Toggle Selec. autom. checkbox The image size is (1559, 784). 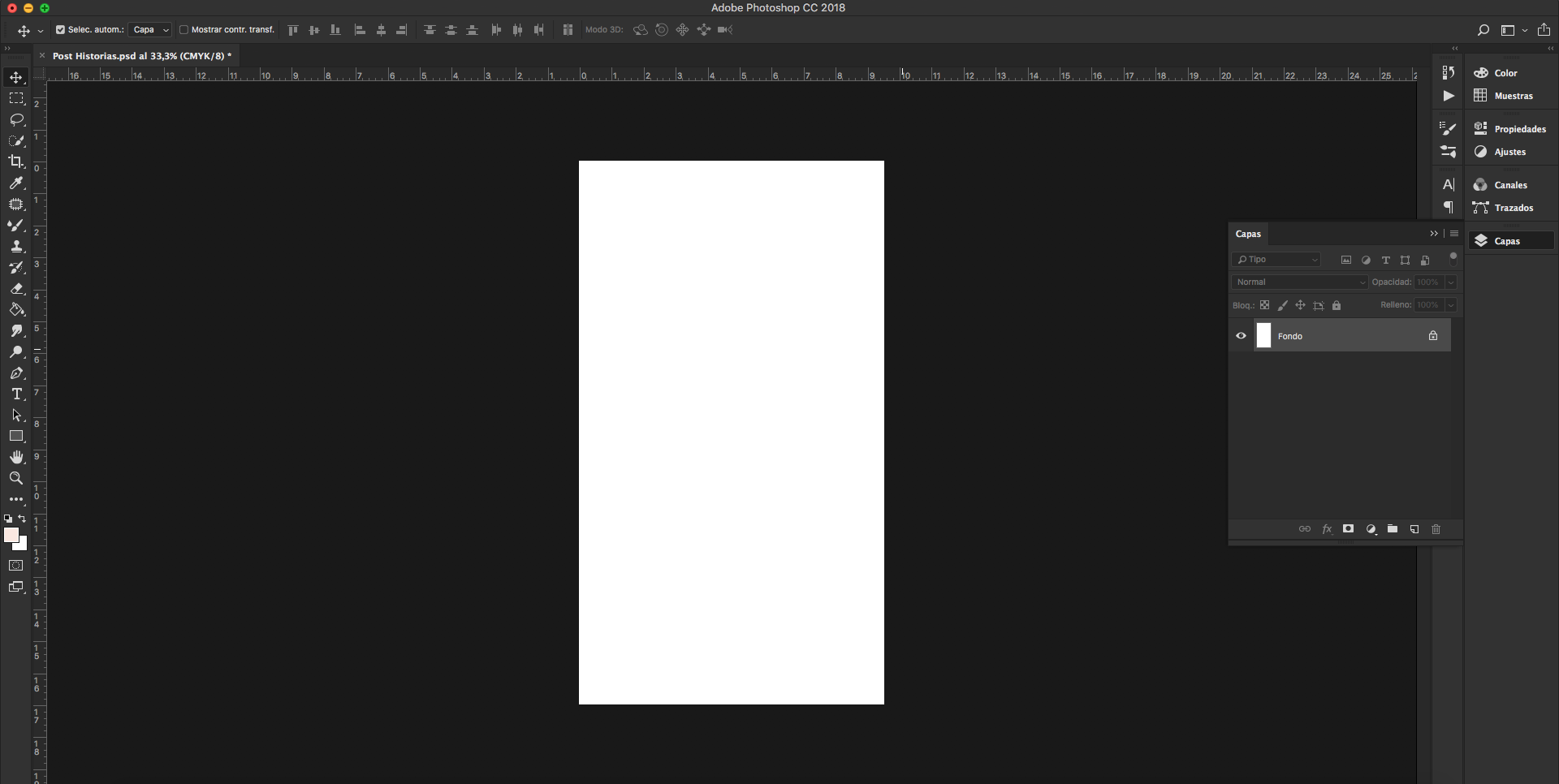[x=60, y=30]
